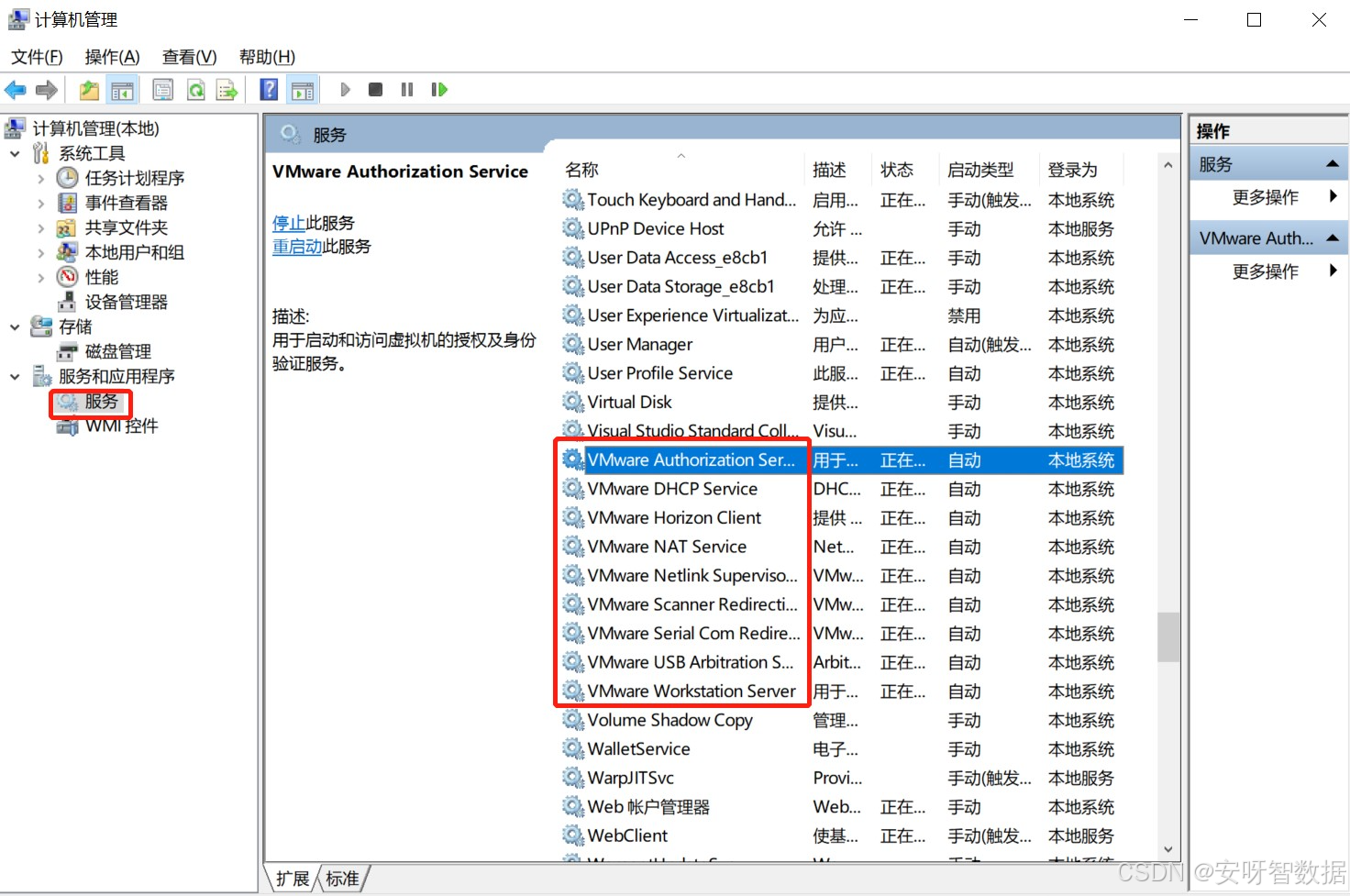Pause the service with the pause icon
This screenshot has width=1350, height=896.
pyautogui.click(x=407, y=90)
